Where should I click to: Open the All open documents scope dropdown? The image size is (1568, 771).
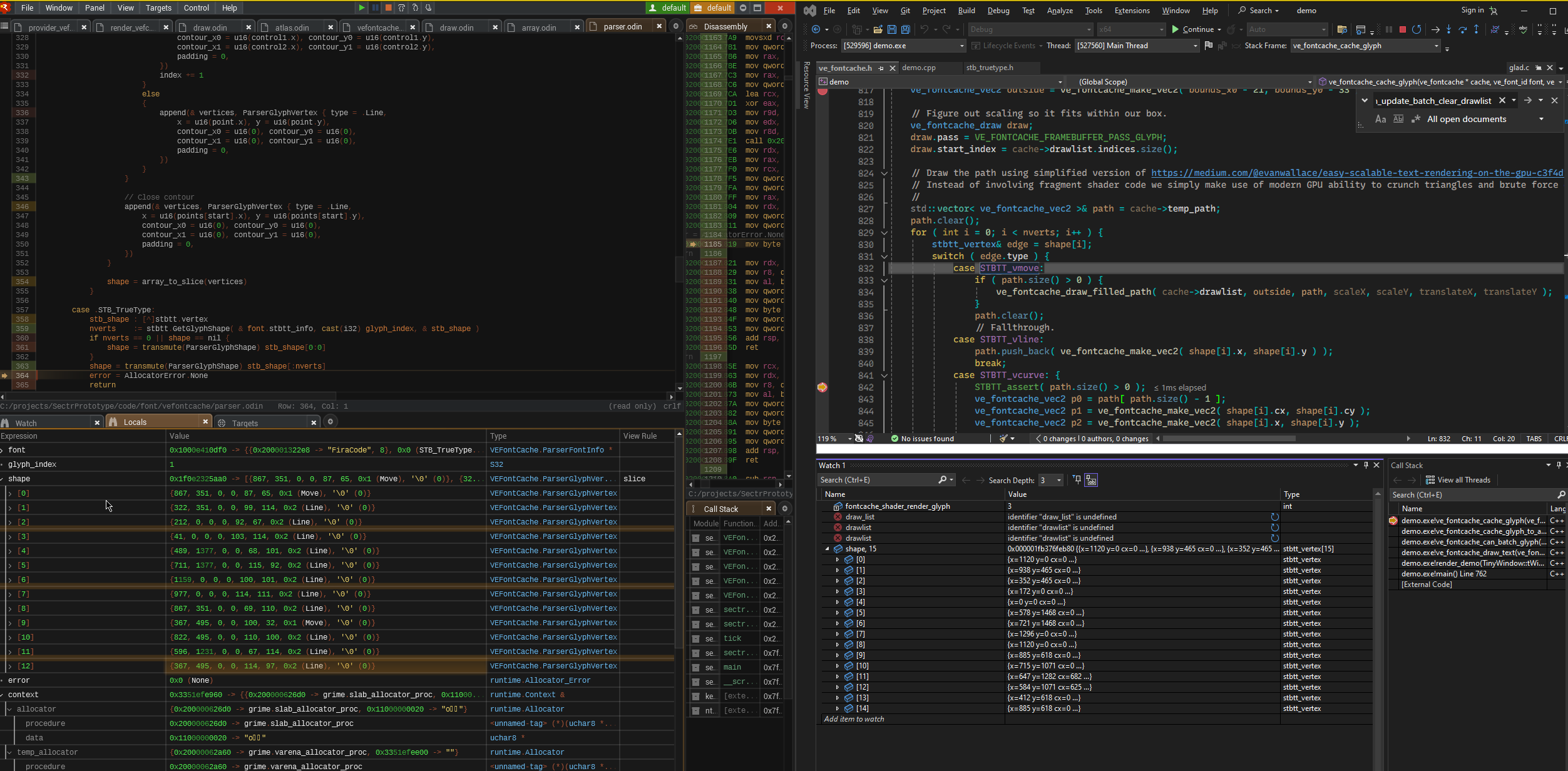[1541, 119]
